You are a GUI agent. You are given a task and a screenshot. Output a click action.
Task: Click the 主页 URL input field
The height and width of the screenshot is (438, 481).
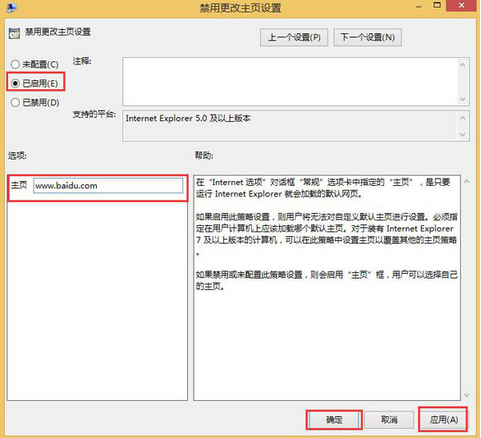point(108,186)
